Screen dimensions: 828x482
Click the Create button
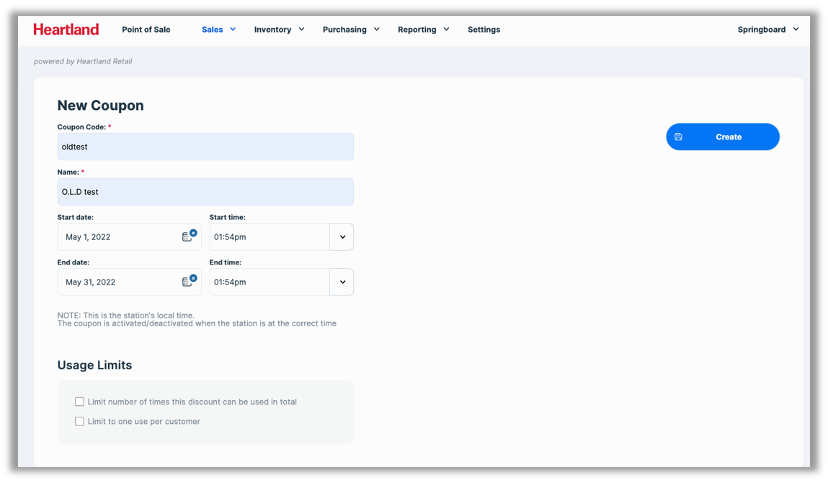click(x=723, y=137)
